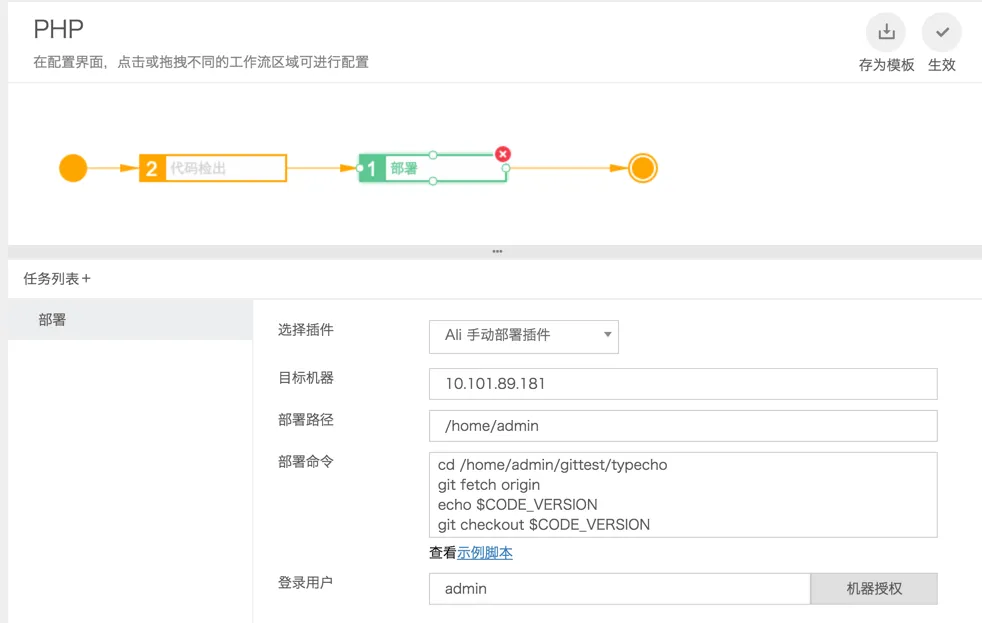
Task: Select the end node circle in the workflow
Action: point(642,168)
